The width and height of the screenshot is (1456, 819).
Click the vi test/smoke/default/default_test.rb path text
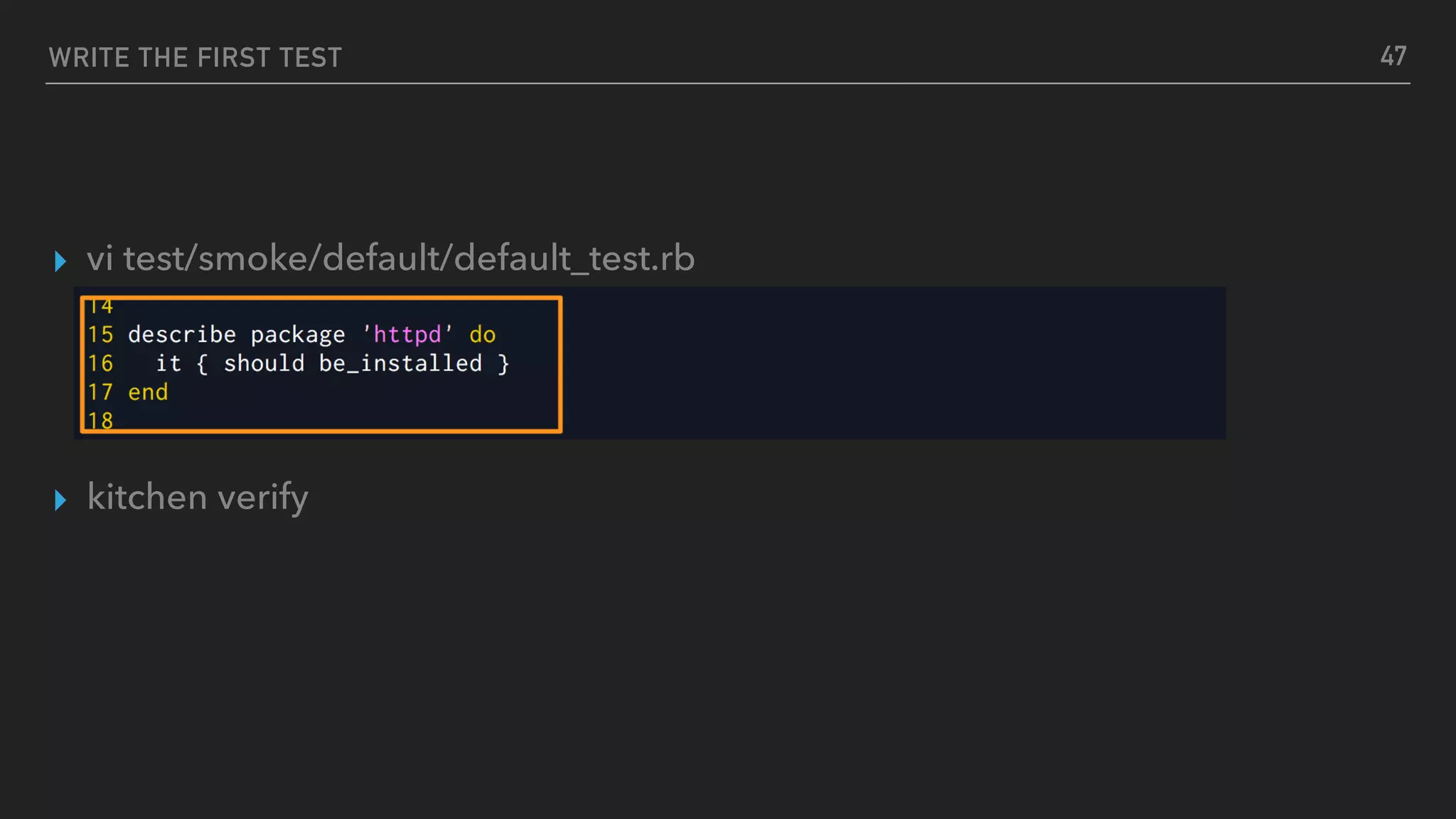[x=390, y=257]
